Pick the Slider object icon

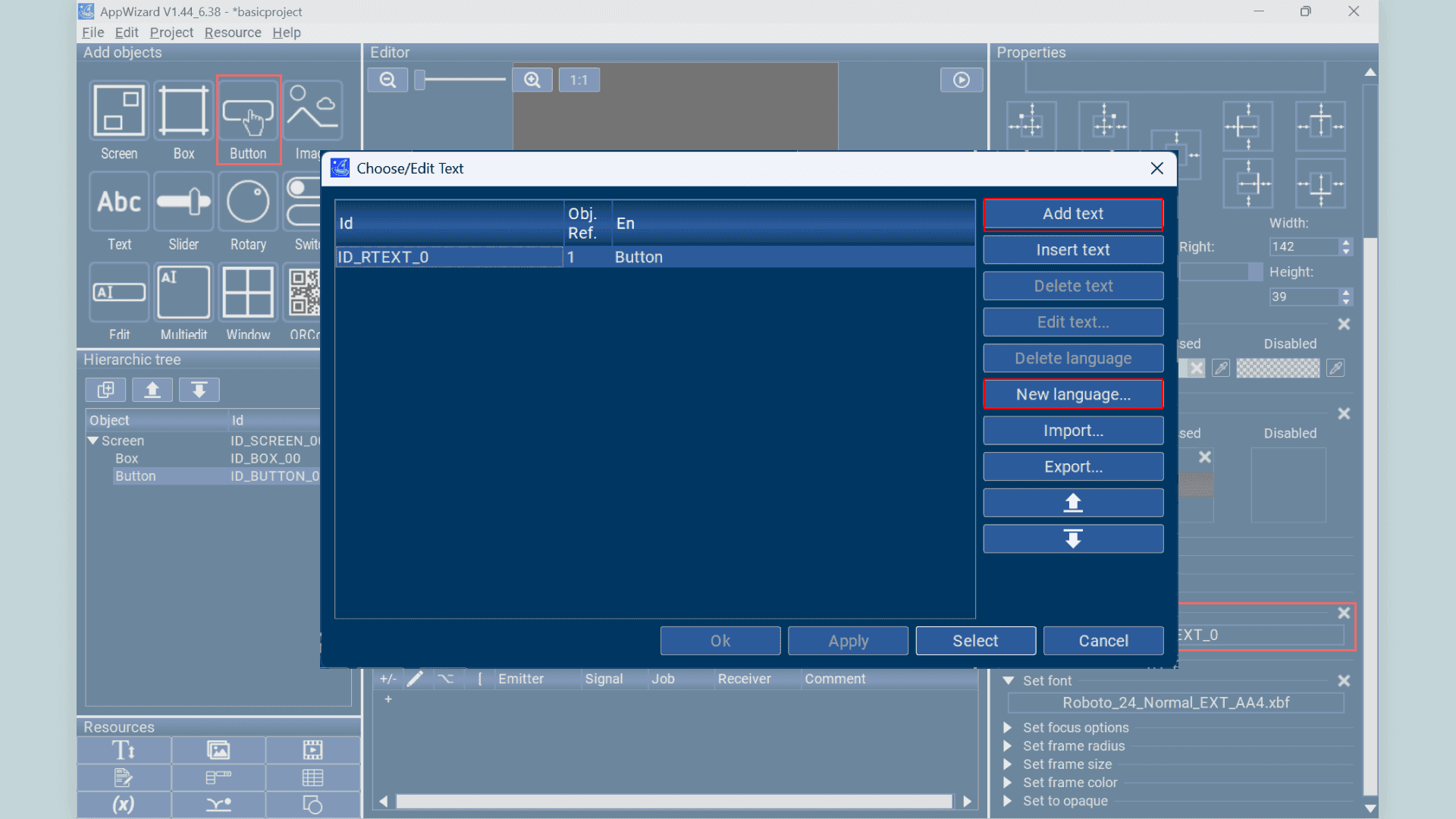pos(184,202)
